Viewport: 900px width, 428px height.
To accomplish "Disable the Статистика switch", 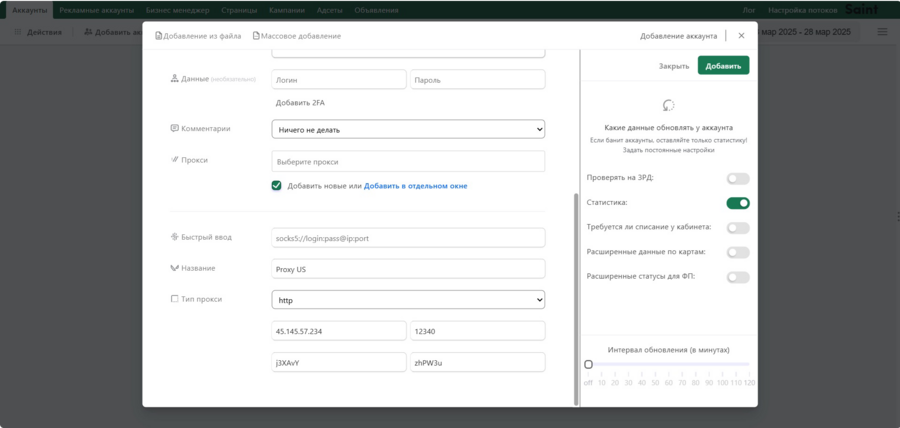I will point(738,203).
